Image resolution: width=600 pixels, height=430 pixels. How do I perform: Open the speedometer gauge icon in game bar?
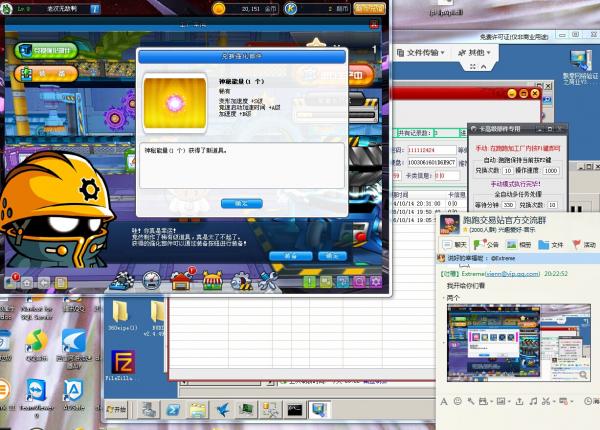pyautogui.click(x=152, y=281)
